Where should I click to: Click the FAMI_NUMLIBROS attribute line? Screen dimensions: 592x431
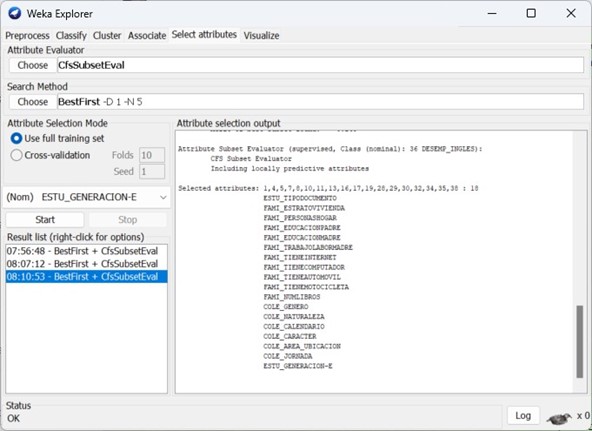(292, 297)
